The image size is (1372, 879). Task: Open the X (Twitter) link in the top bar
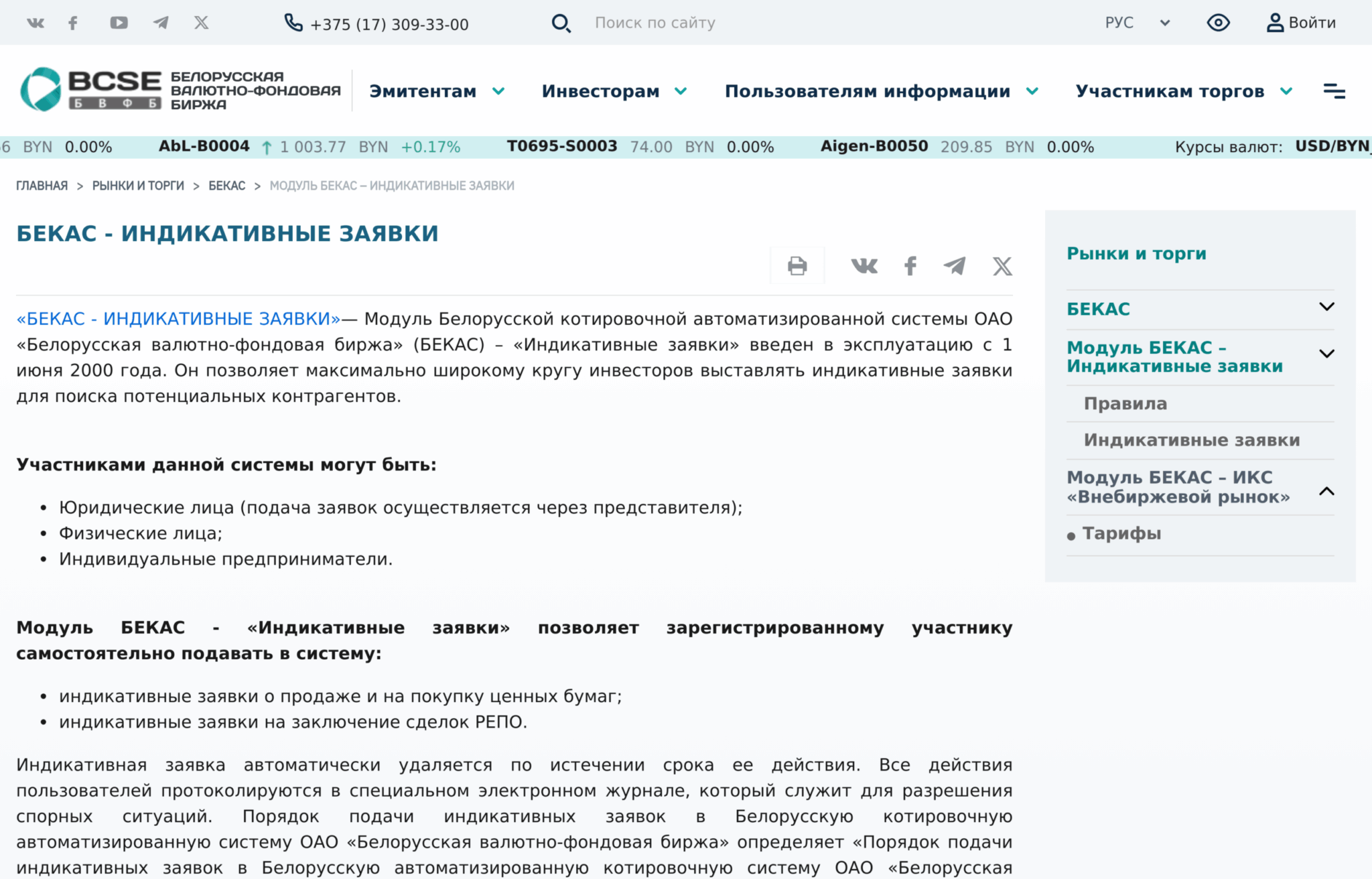click(x=201, y=23)
